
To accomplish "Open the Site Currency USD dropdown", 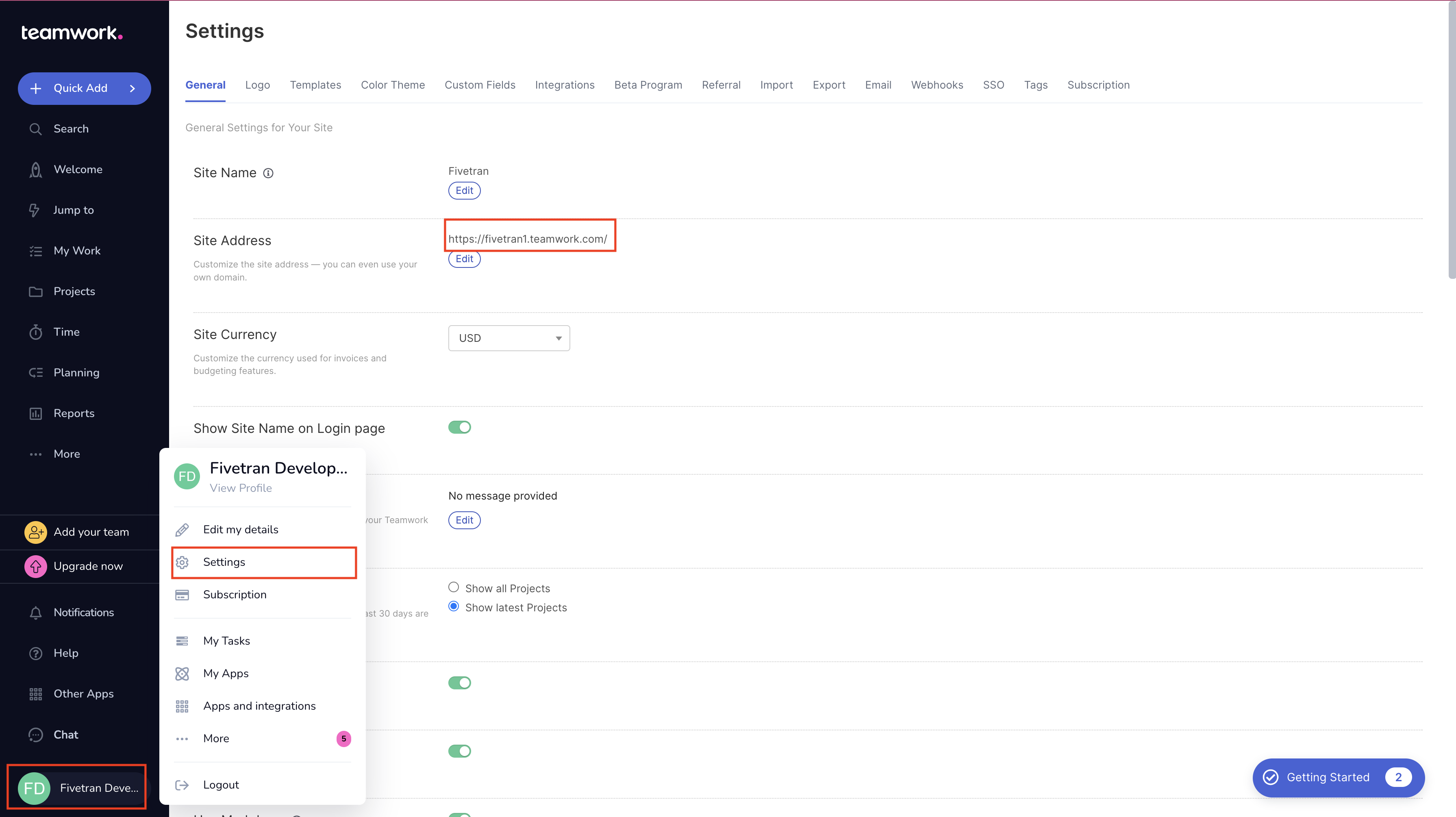I will pyautogui.click(x=509, y=338).
